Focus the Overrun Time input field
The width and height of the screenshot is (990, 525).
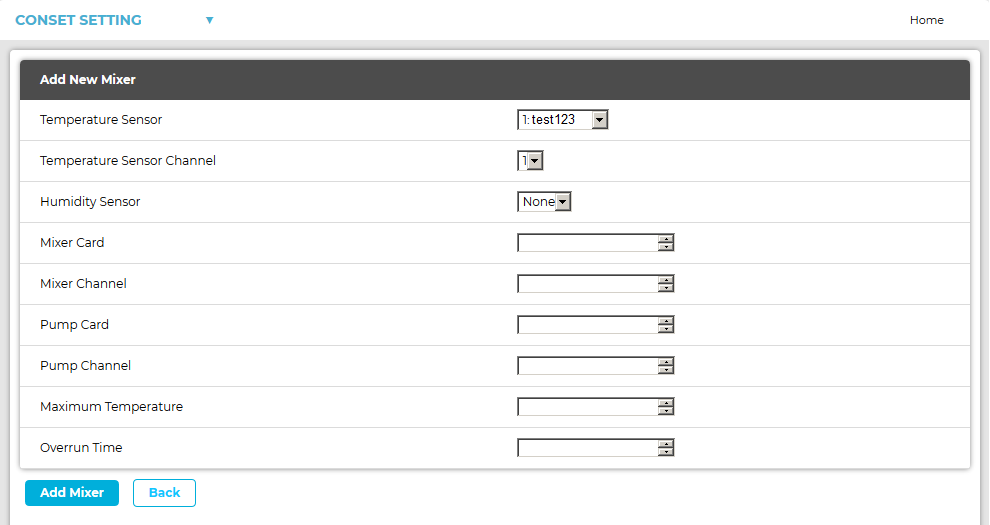click(587, 448)
